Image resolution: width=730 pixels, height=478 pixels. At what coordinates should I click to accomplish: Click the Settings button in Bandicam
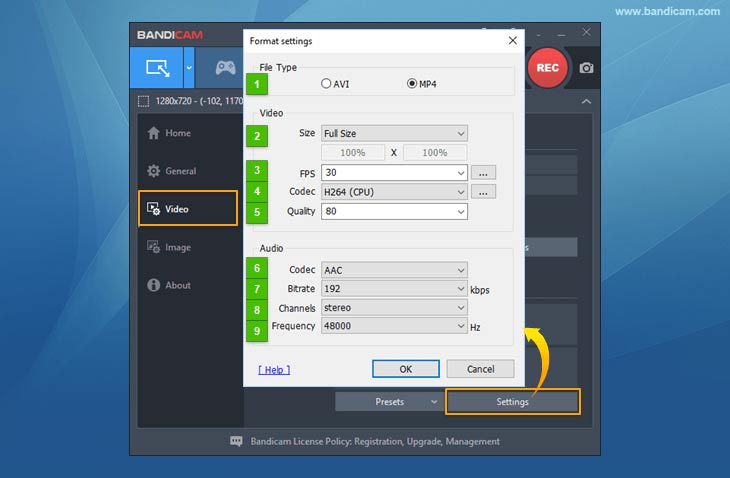[513, 402]
